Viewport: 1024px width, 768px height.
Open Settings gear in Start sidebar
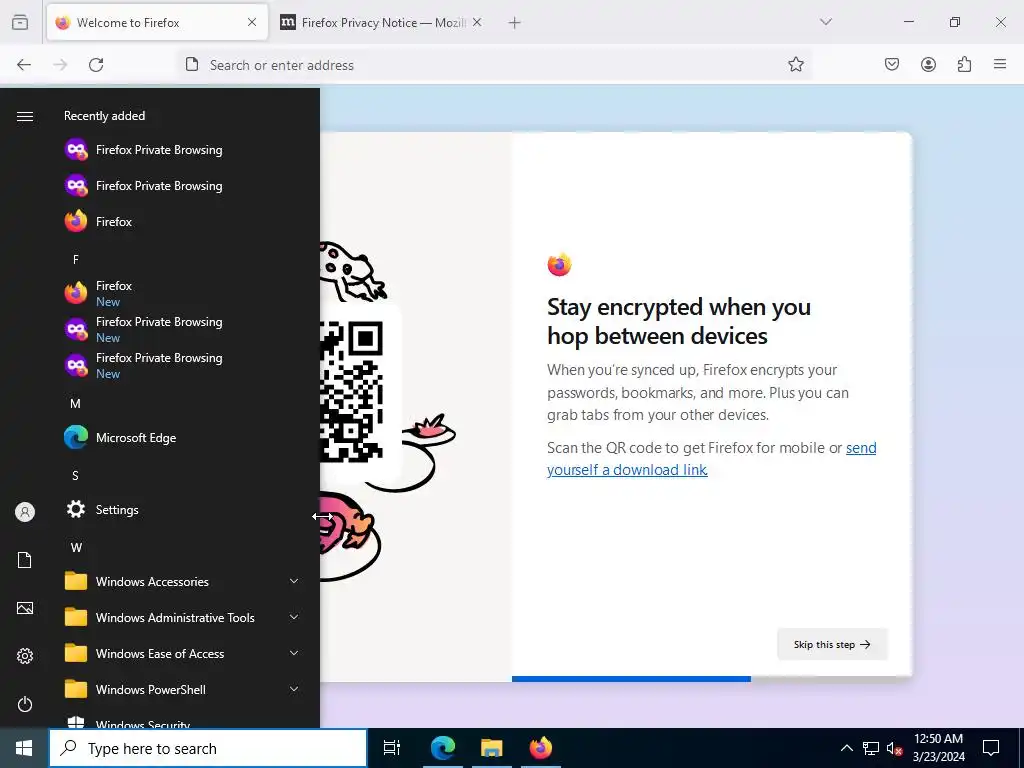[25, 656]
